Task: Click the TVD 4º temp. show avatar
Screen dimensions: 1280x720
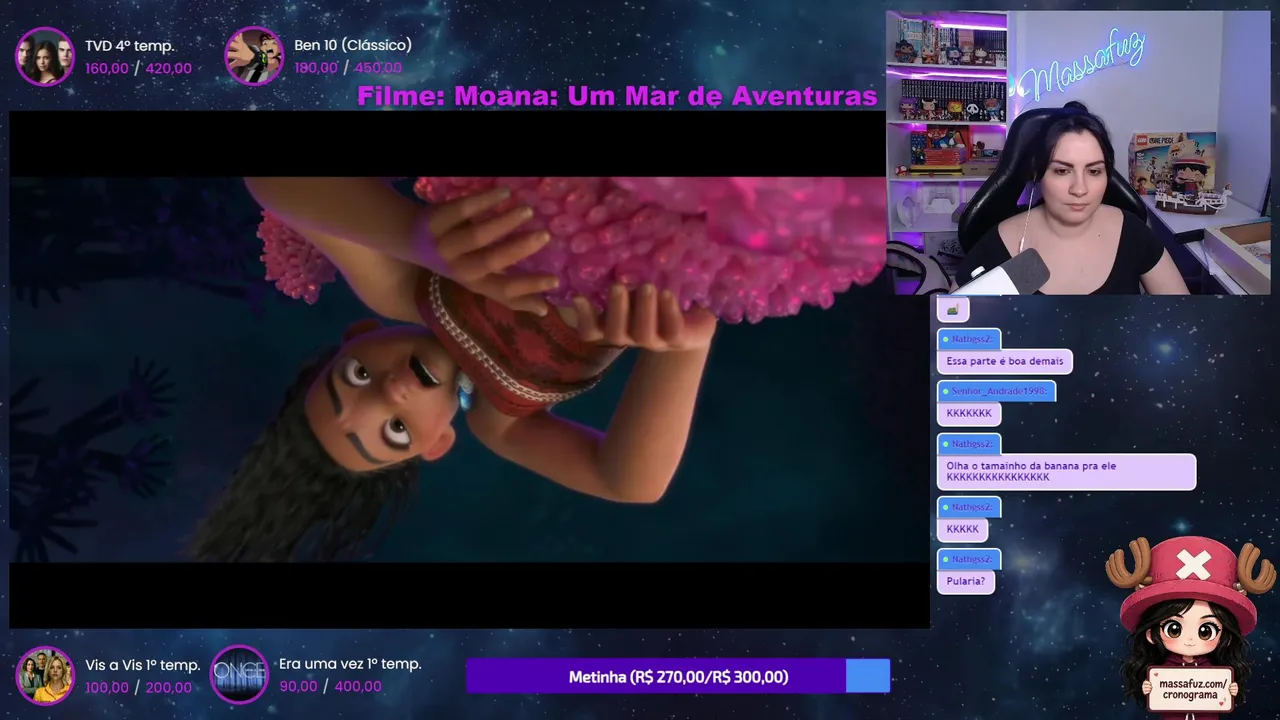Action: click(45, 56)
